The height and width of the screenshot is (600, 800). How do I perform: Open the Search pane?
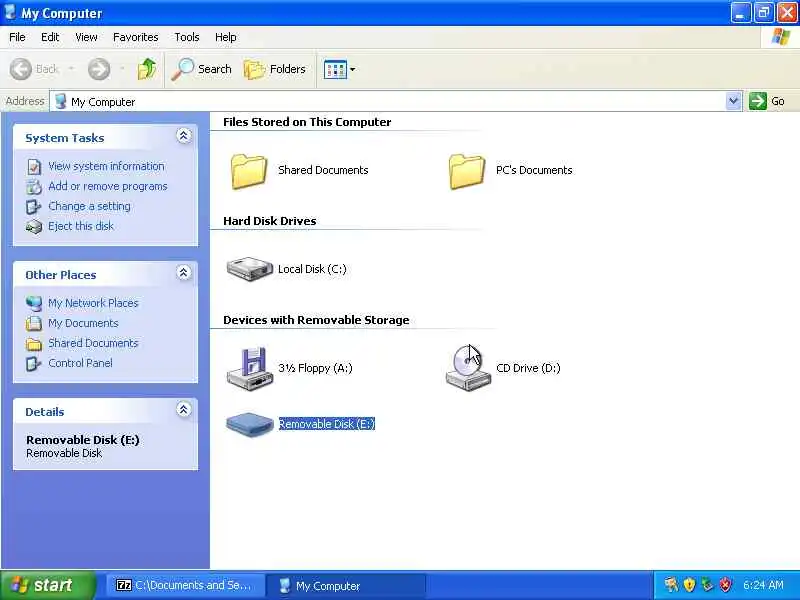pos(202,69)
